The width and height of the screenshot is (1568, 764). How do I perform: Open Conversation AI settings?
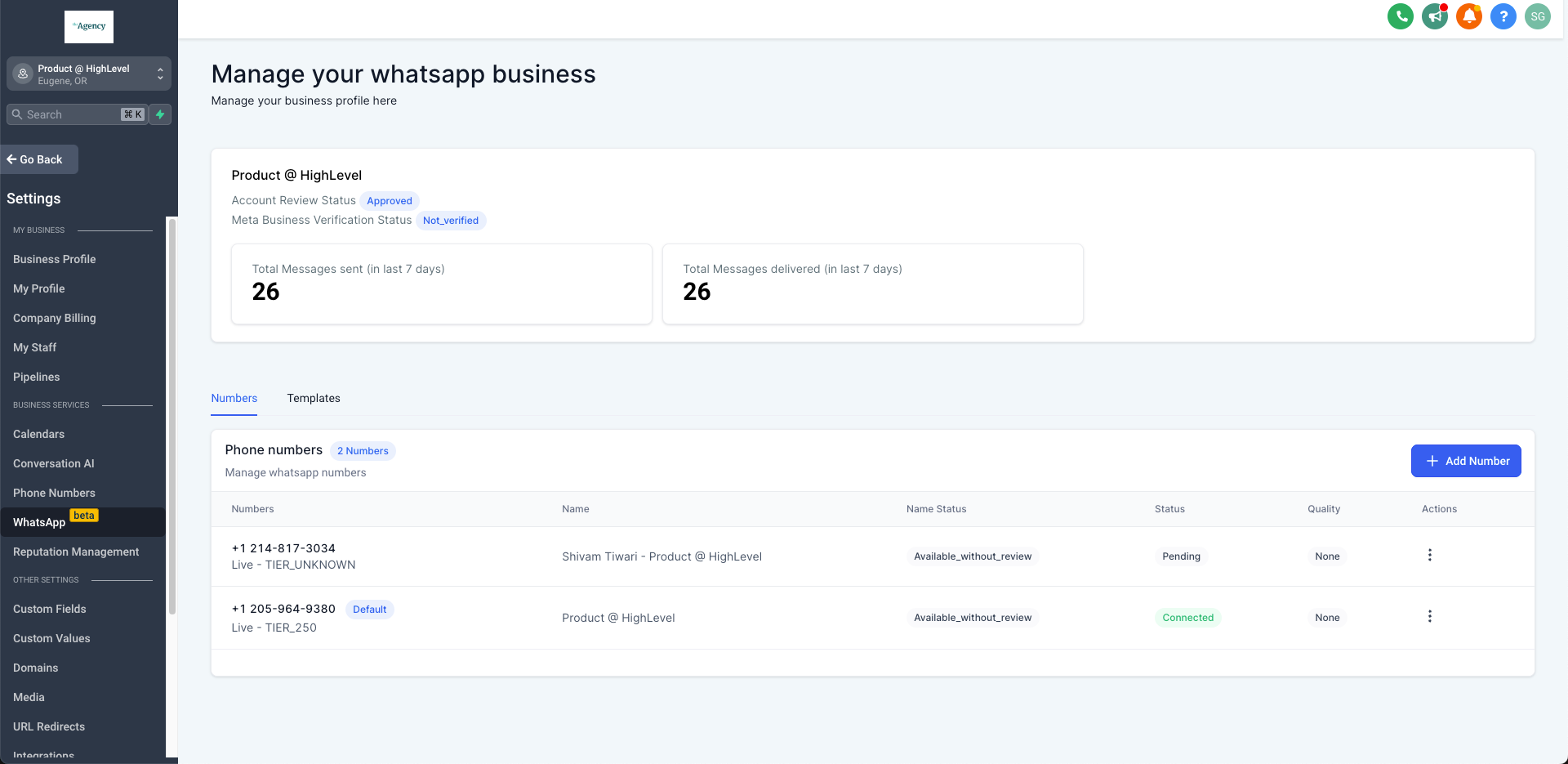[54, 463]
